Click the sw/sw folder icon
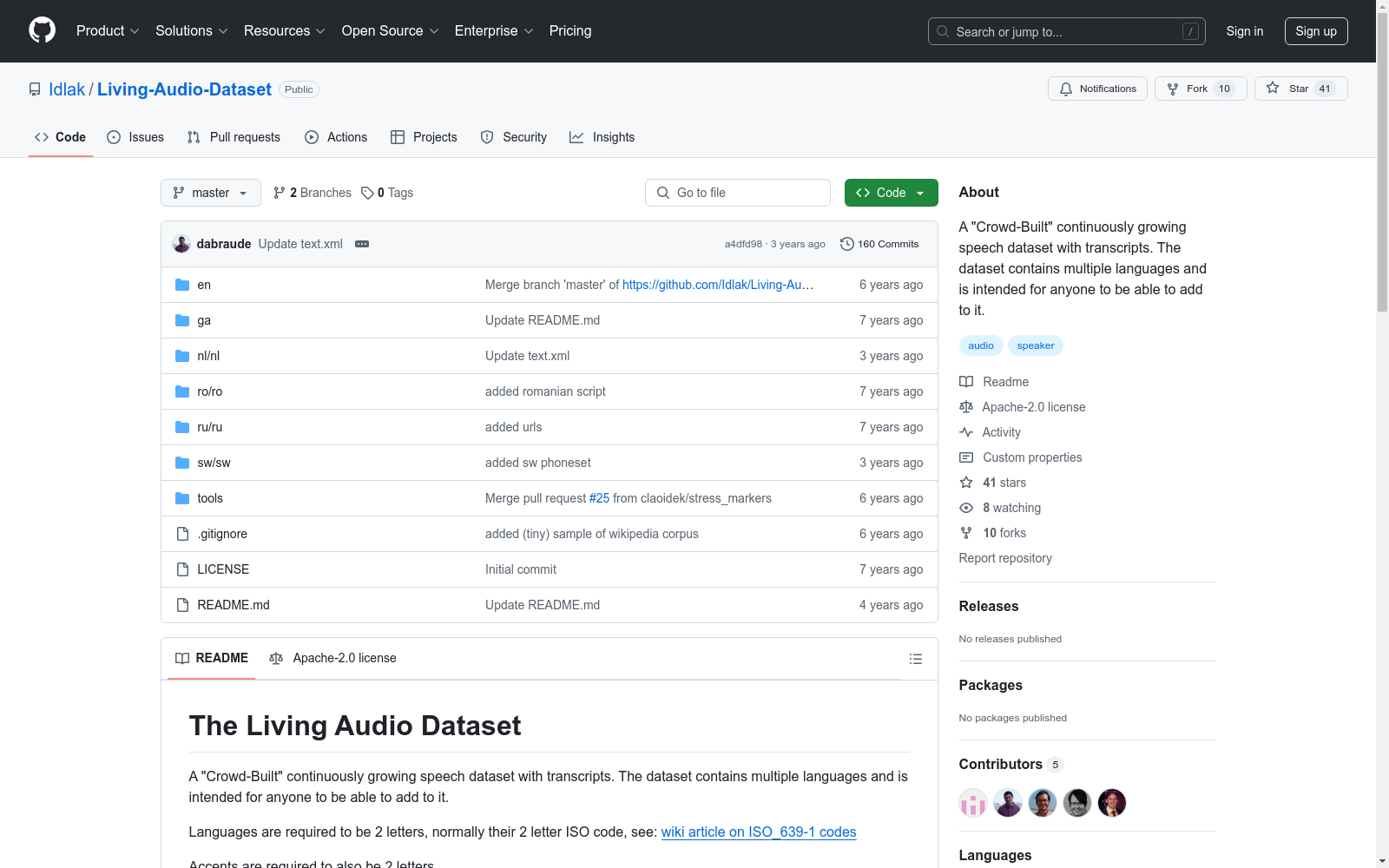This screenshot has height=868, width=1389. point(182,463)
